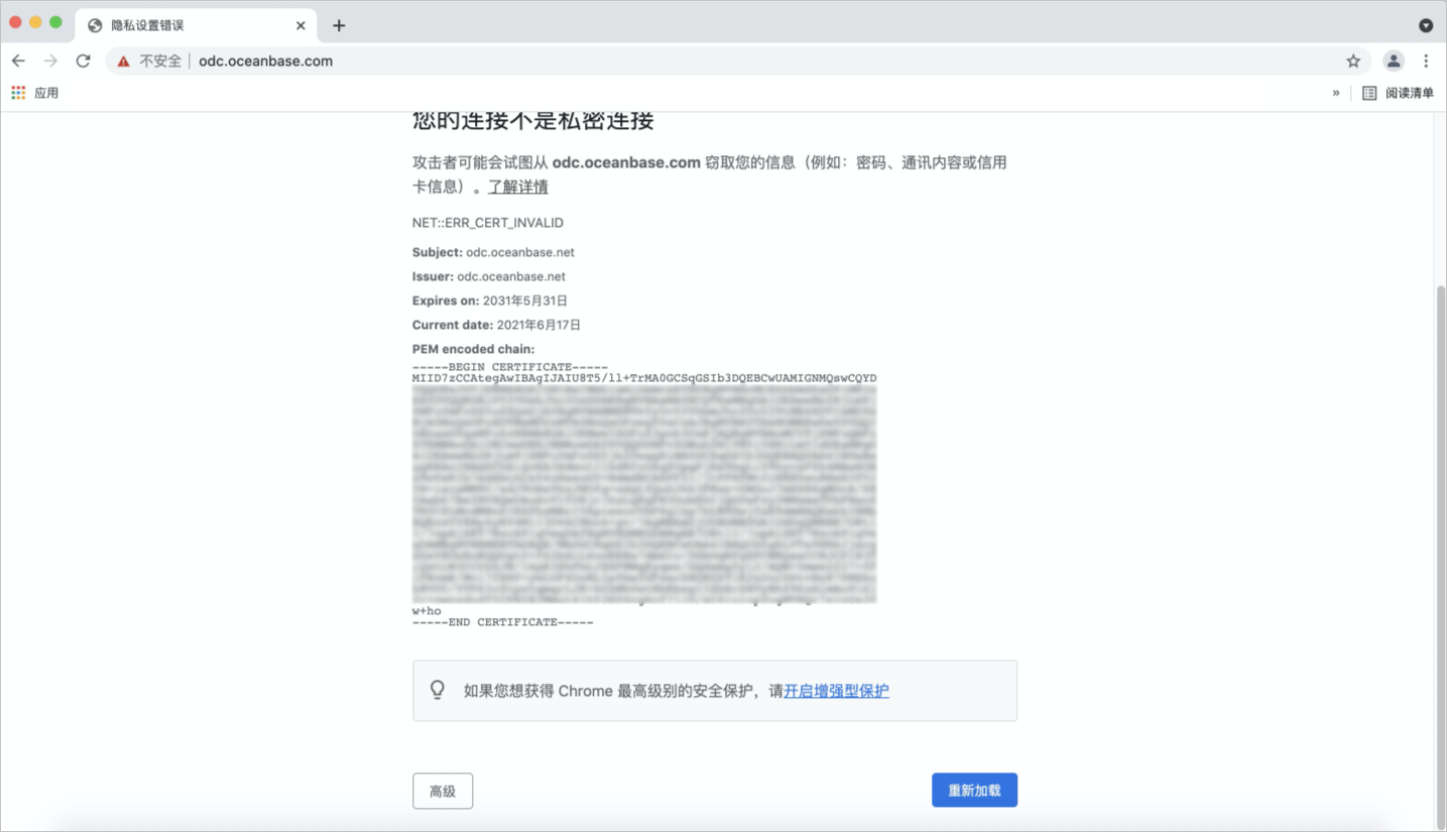Open the tab search dropdown arrow
The width and height of the screenshot is (1447, 832).
coord(1426,25)
